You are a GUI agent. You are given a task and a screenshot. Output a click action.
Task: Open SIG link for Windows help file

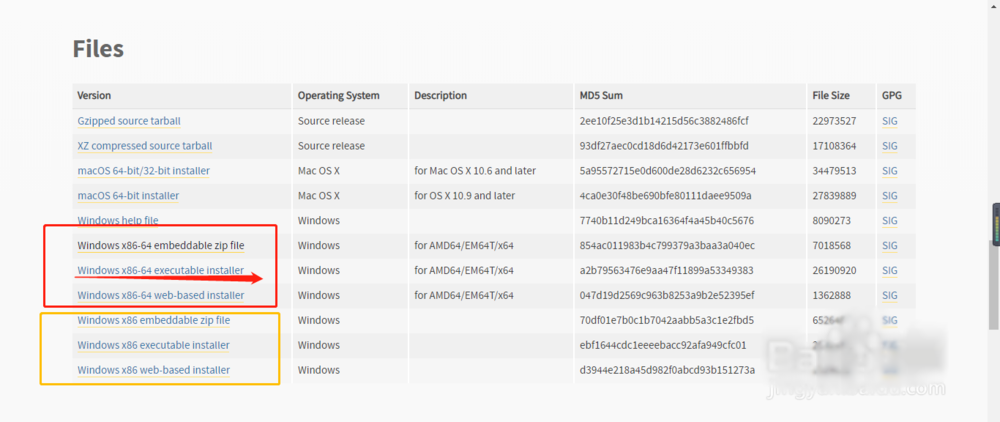[x=890, y=221]
